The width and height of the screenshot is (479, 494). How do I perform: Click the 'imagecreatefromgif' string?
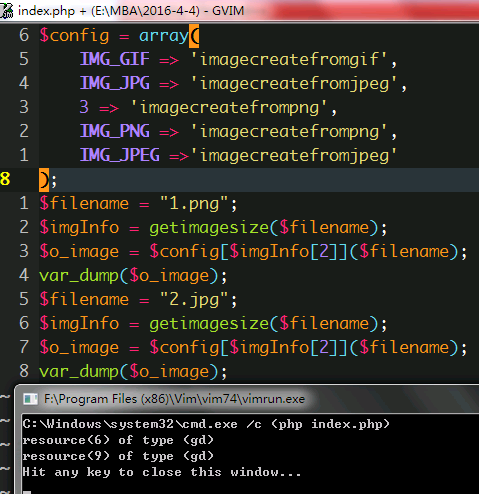pyautogui.click(x=289, y=60)
